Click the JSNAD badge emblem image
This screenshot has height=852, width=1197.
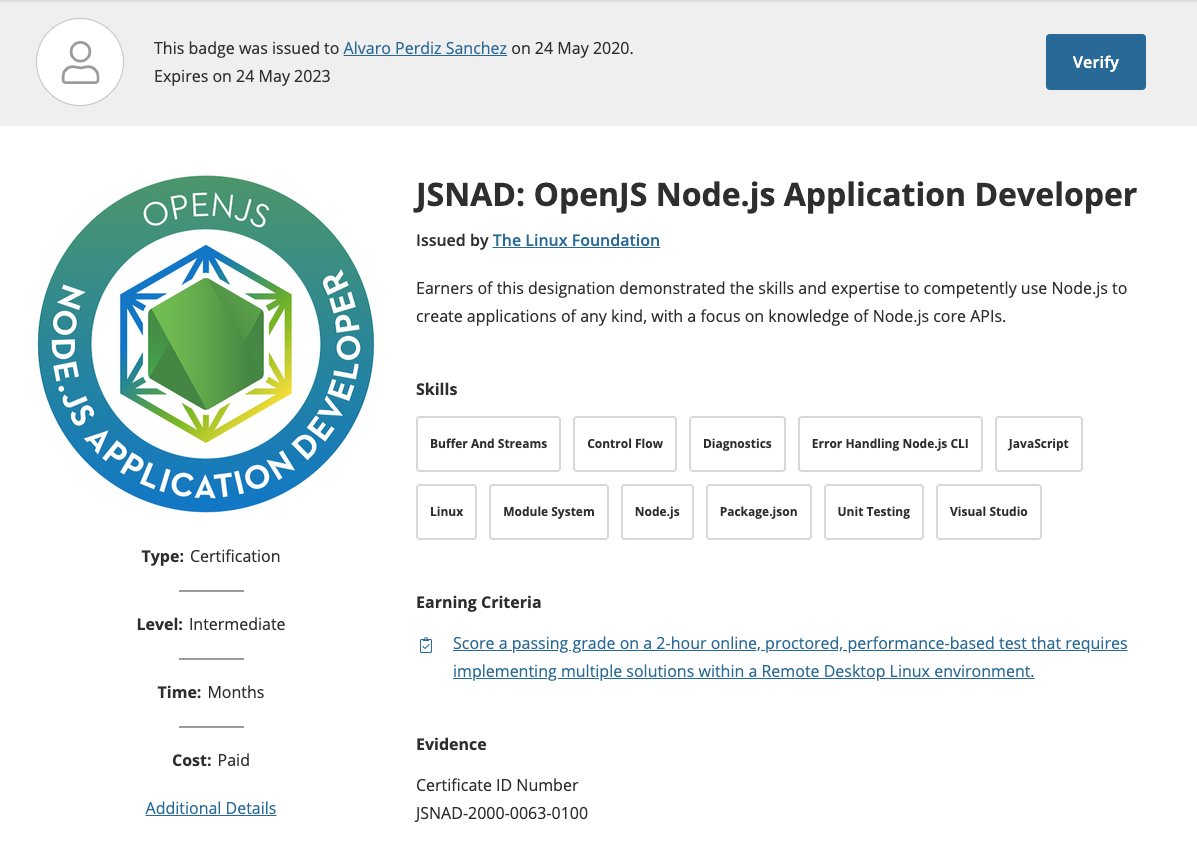pyautogui.click(x=206, y=345)
